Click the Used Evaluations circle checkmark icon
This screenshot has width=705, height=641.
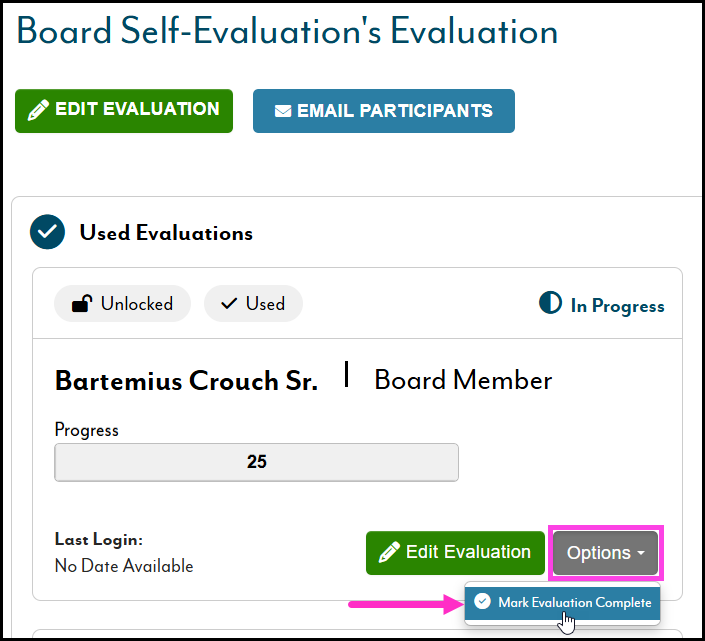(47, 233)
